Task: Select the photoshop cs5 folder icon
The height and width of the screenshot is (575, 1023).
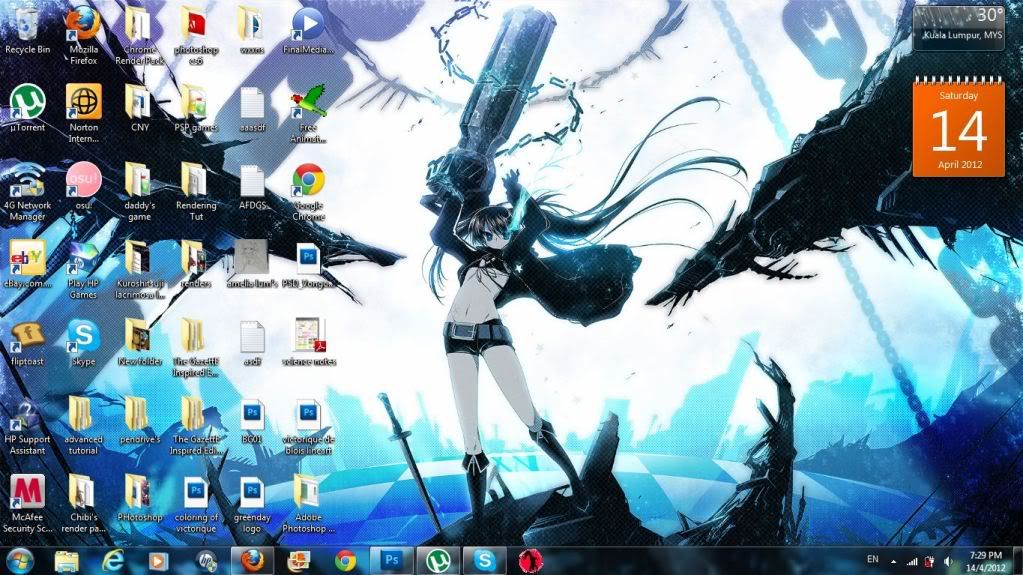Action: click(196, 36)
